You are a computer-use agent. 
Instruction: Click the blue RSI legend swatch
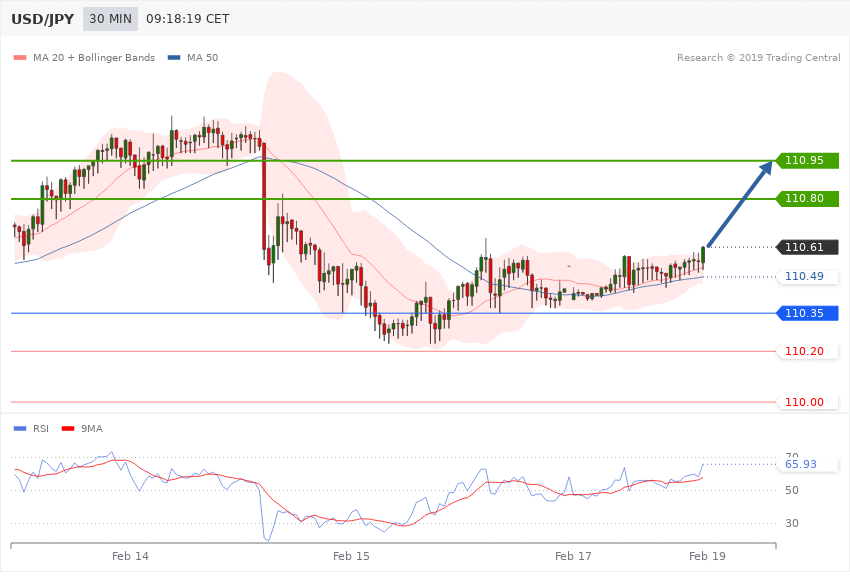coord(20,429)
